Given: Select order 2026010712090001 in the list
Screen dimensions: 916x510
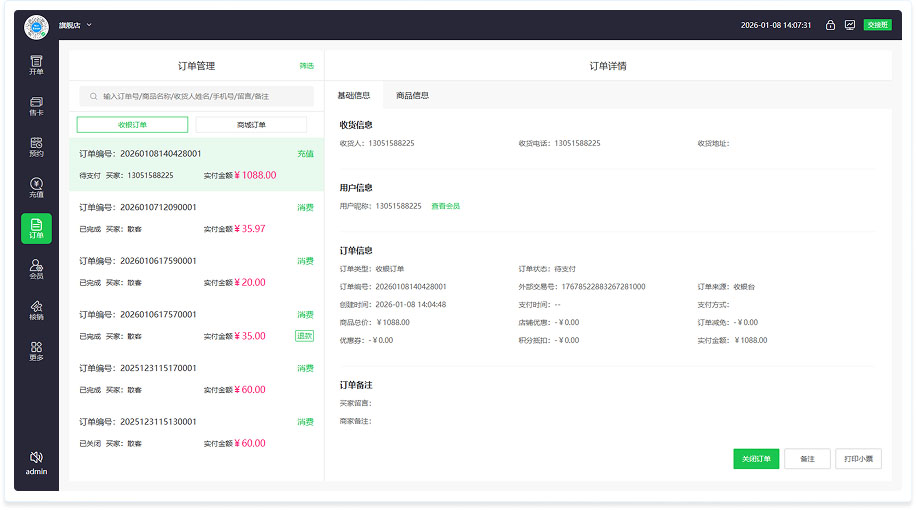Looking at the screenshot, I should tap(196, 218).
